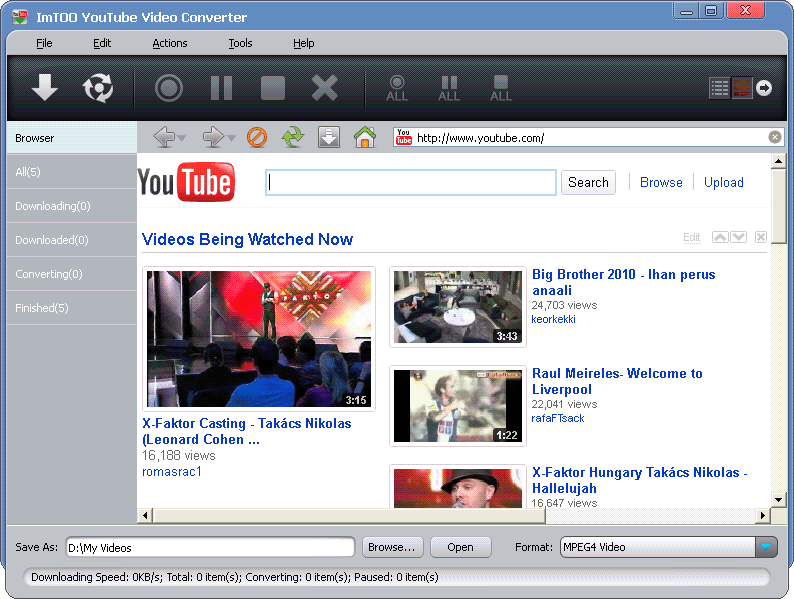Click the Stop ALL toolbar icon
Image resolution: width=794 pixels, height=599 pixels.
point(501,89)
